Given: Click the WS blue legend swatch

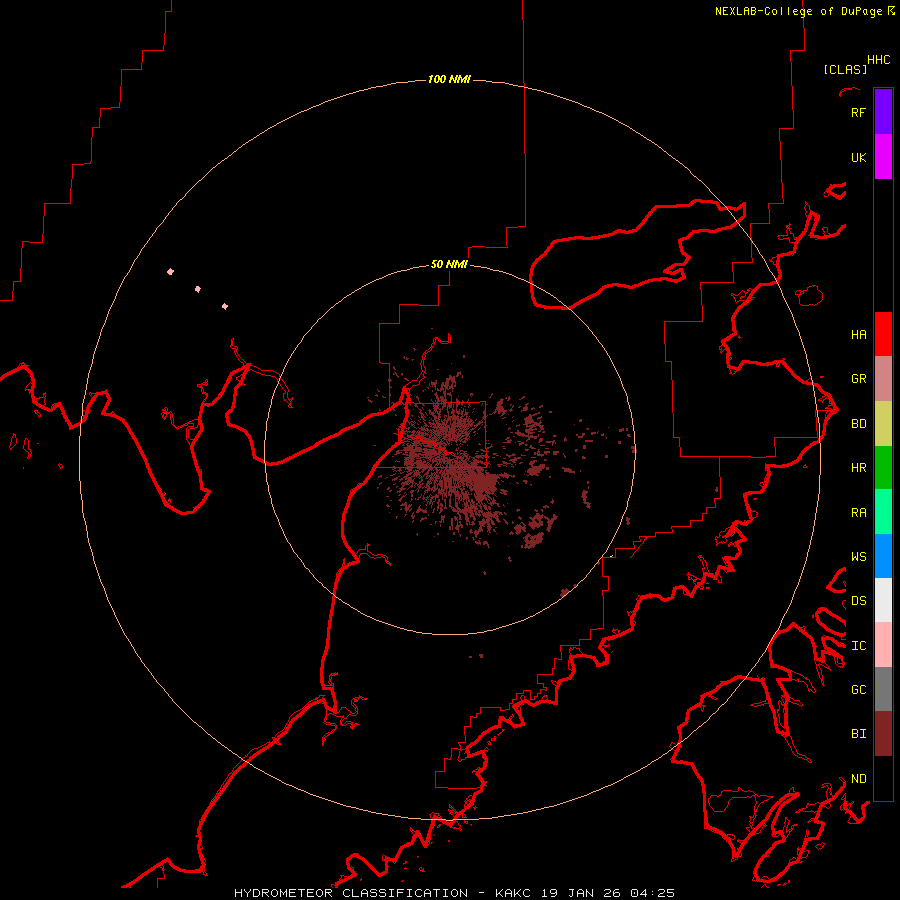Looking at the screenshot, I should (883, 556).
